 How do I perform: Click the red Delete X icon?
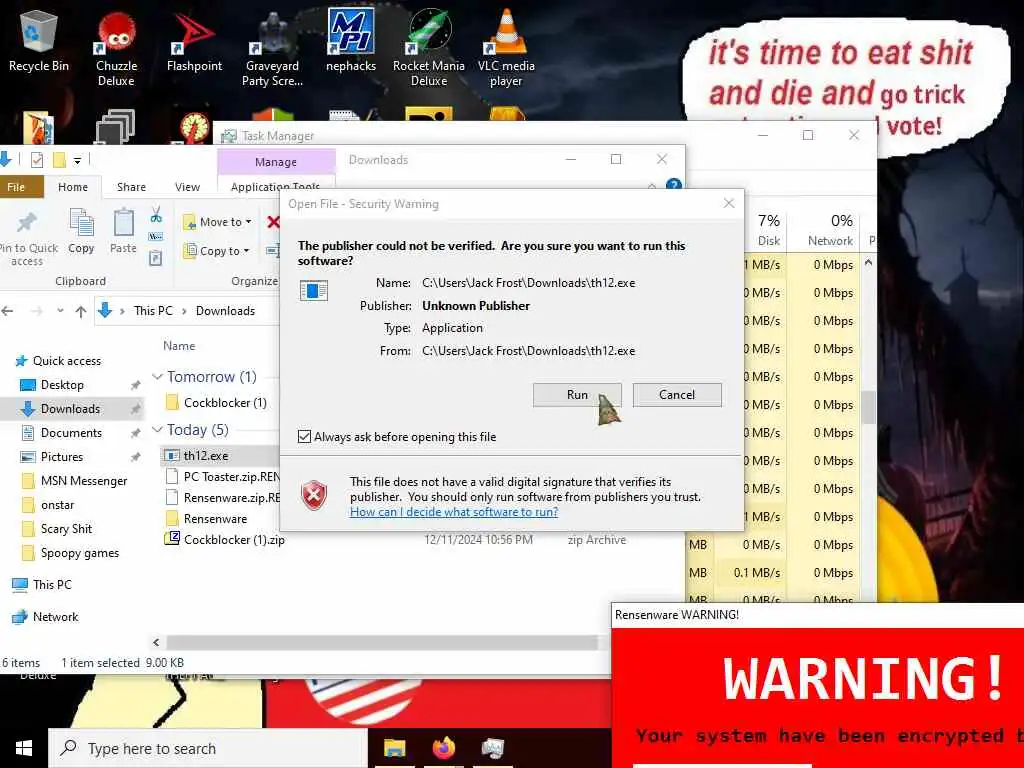[273, 222]
